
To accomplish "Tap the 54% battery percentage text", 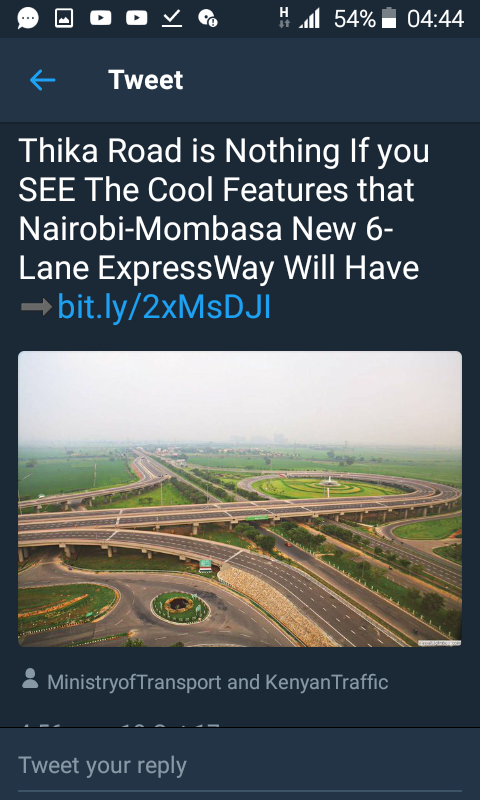I will 355,19.
